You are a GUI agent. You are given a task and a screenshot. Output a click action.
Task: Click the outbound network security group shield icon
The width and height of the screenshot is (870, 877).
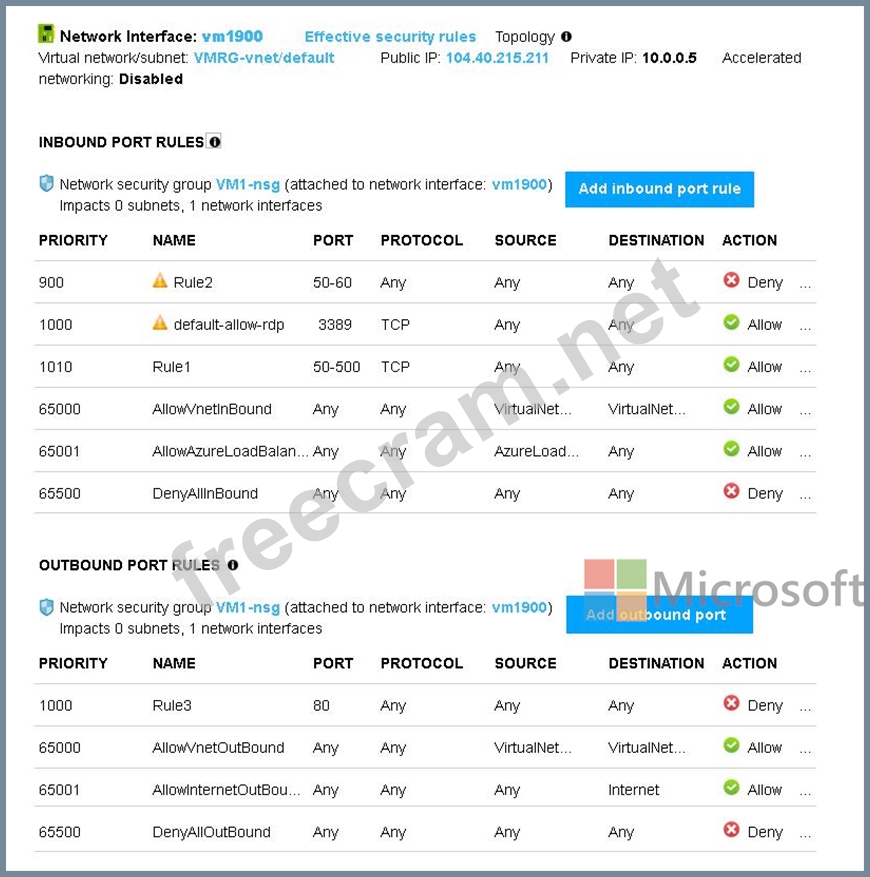tap(46, 607)
